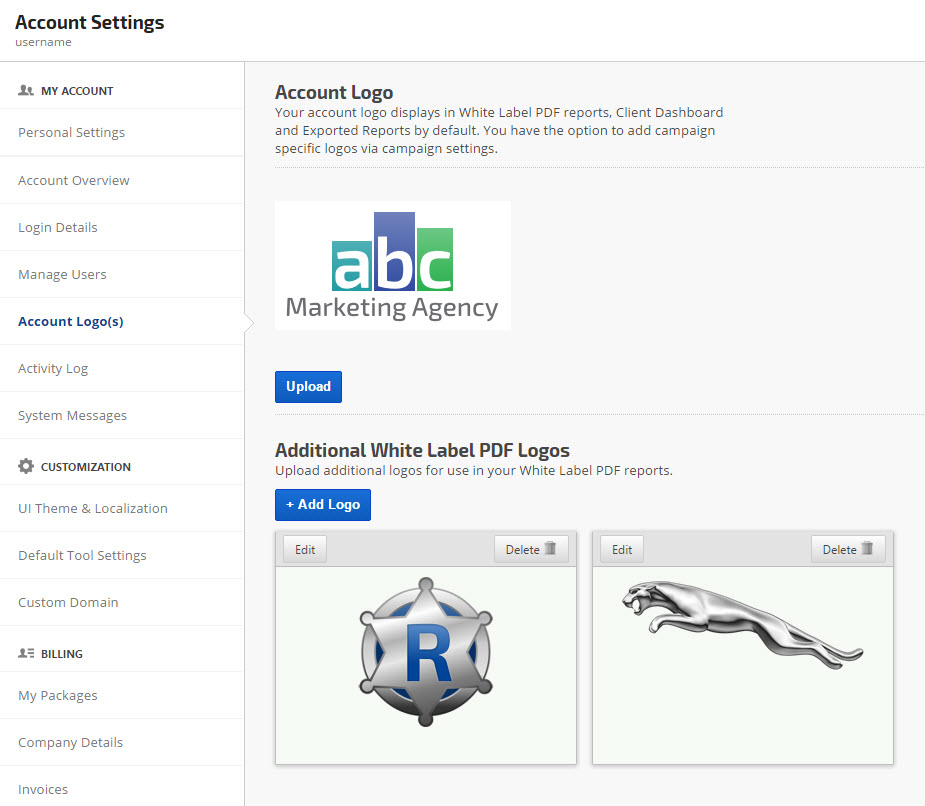
Task: Edit the sheriff star R logo
Action: click(305, 549)
